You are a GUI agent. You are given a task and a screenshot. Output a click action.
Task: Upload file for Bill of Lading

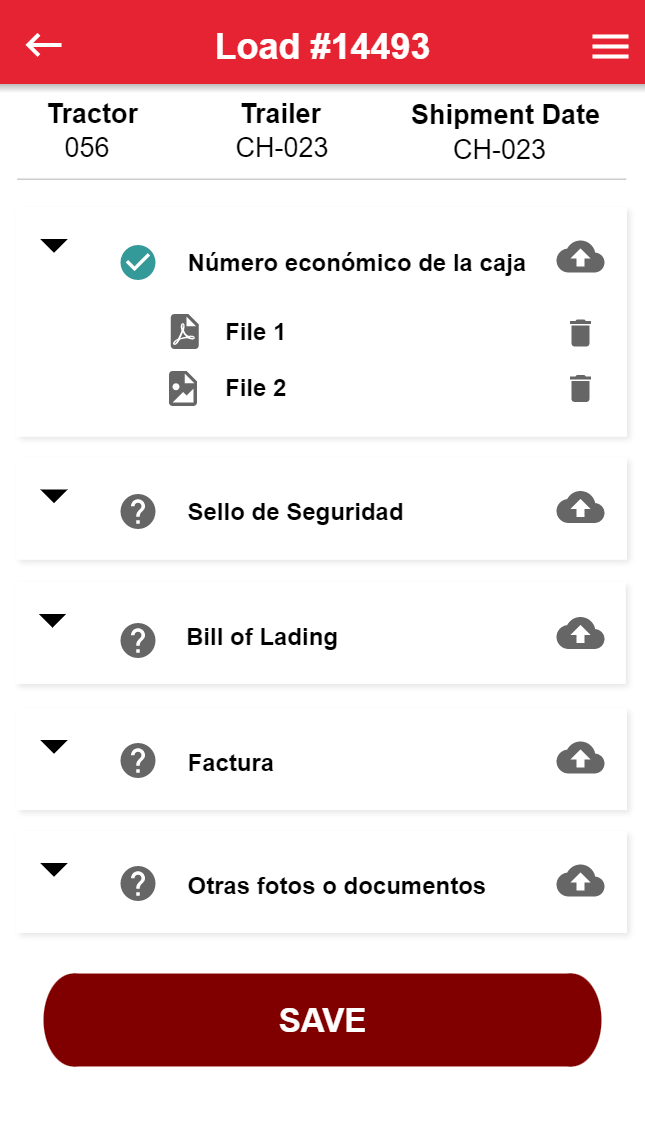580,633
